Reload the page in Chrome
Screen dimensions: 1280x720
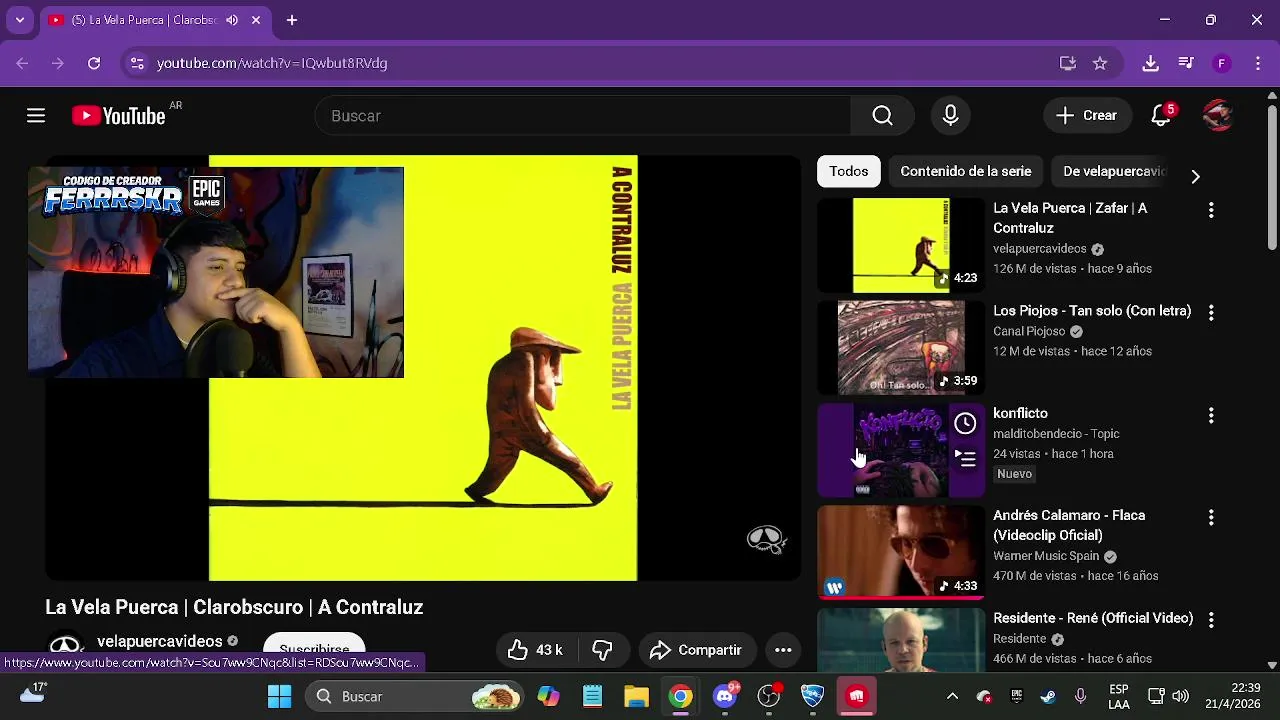tap(94, 63)
